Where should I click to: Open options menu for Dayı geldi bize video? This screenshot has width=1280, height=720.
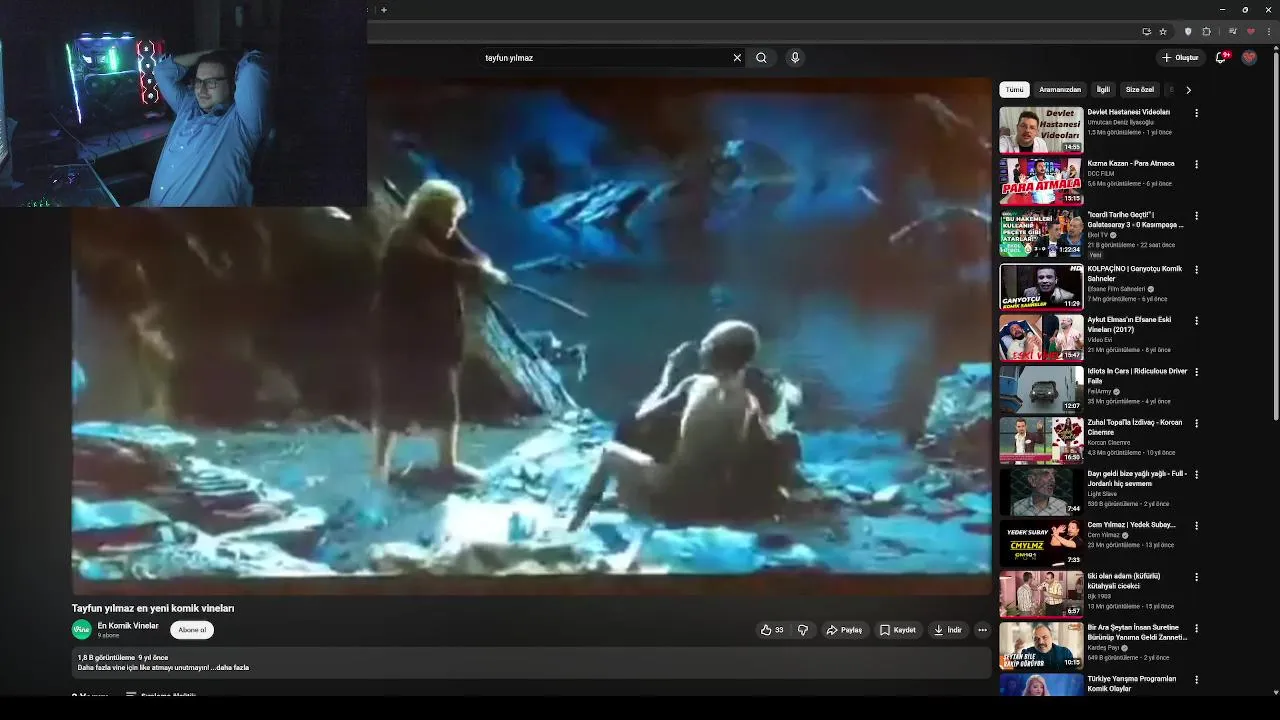point(1196,475)
